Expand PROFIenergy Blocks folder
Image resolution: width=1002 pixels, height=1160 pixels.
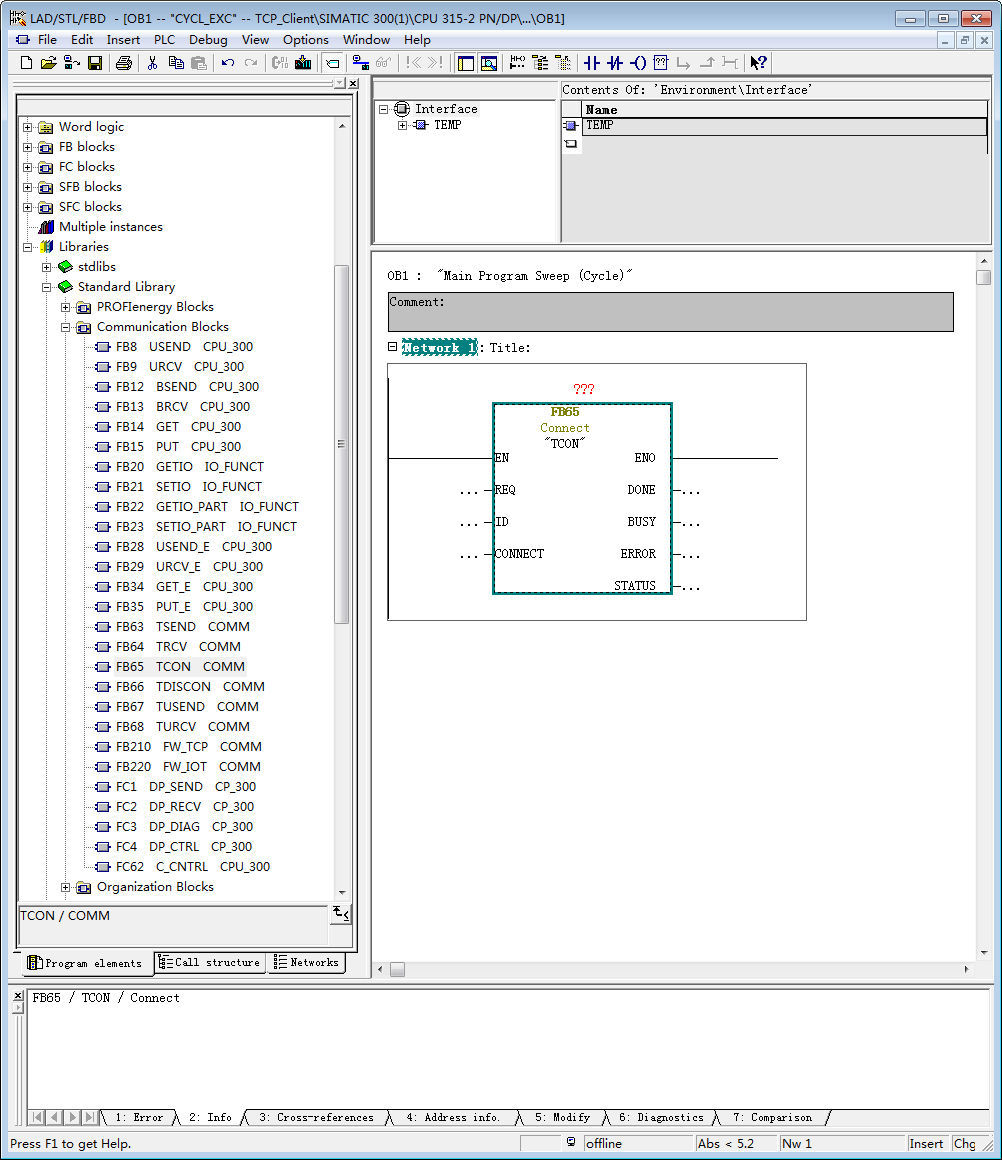point(65,307)
